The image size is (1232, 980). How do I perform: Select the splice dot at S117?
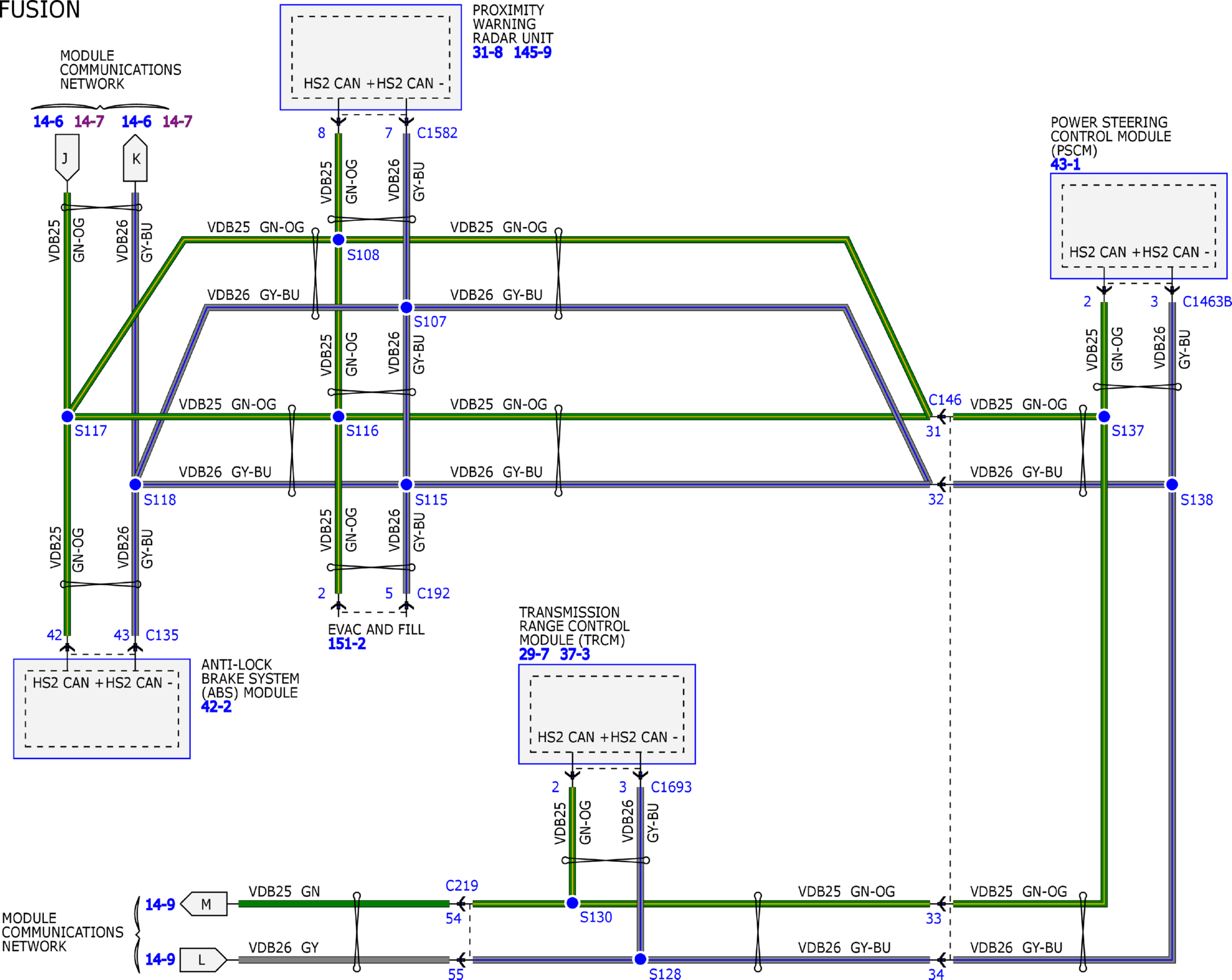pos(67,417)
